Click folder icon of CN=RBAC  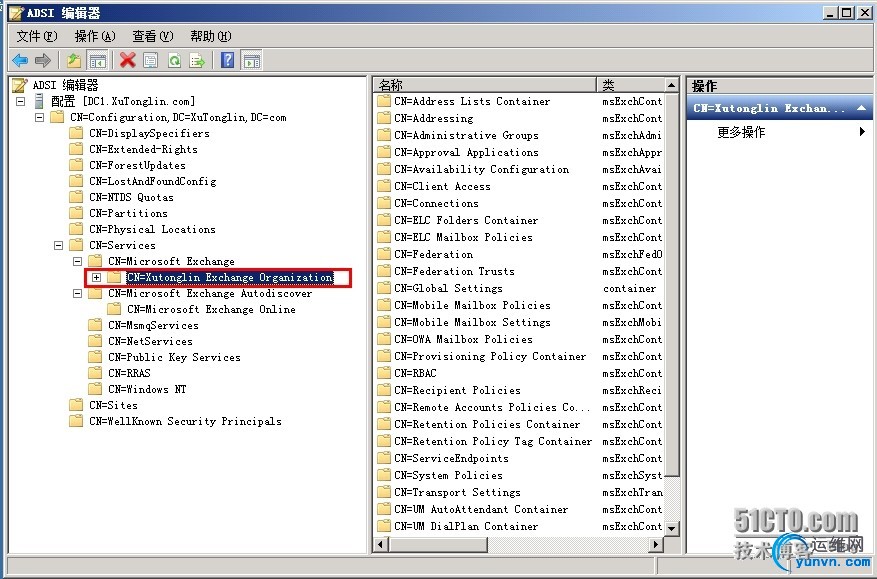pos(384,373)
